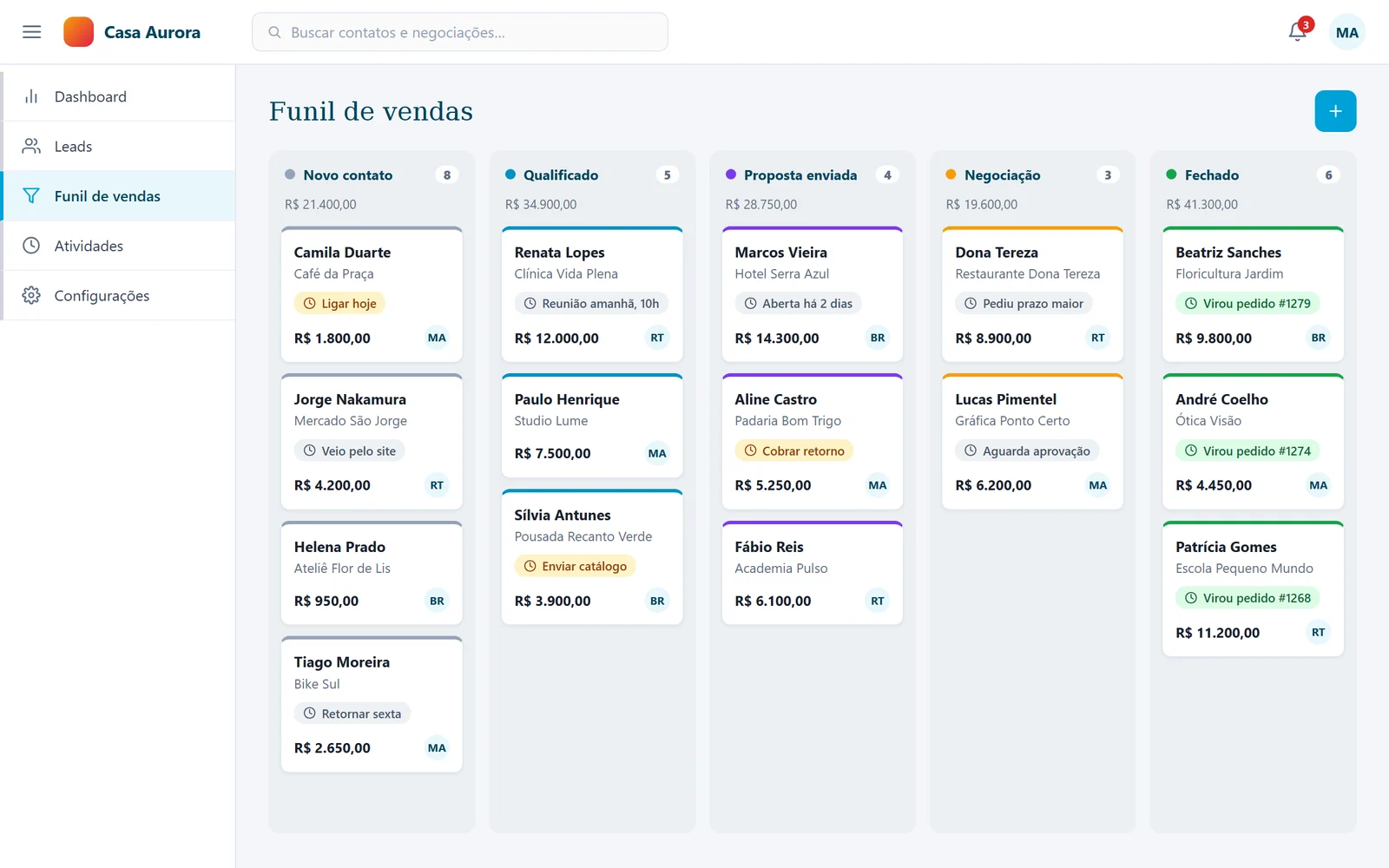
Task: Click MA avatar on Camila Duarte card
Action: pos(437,338)
